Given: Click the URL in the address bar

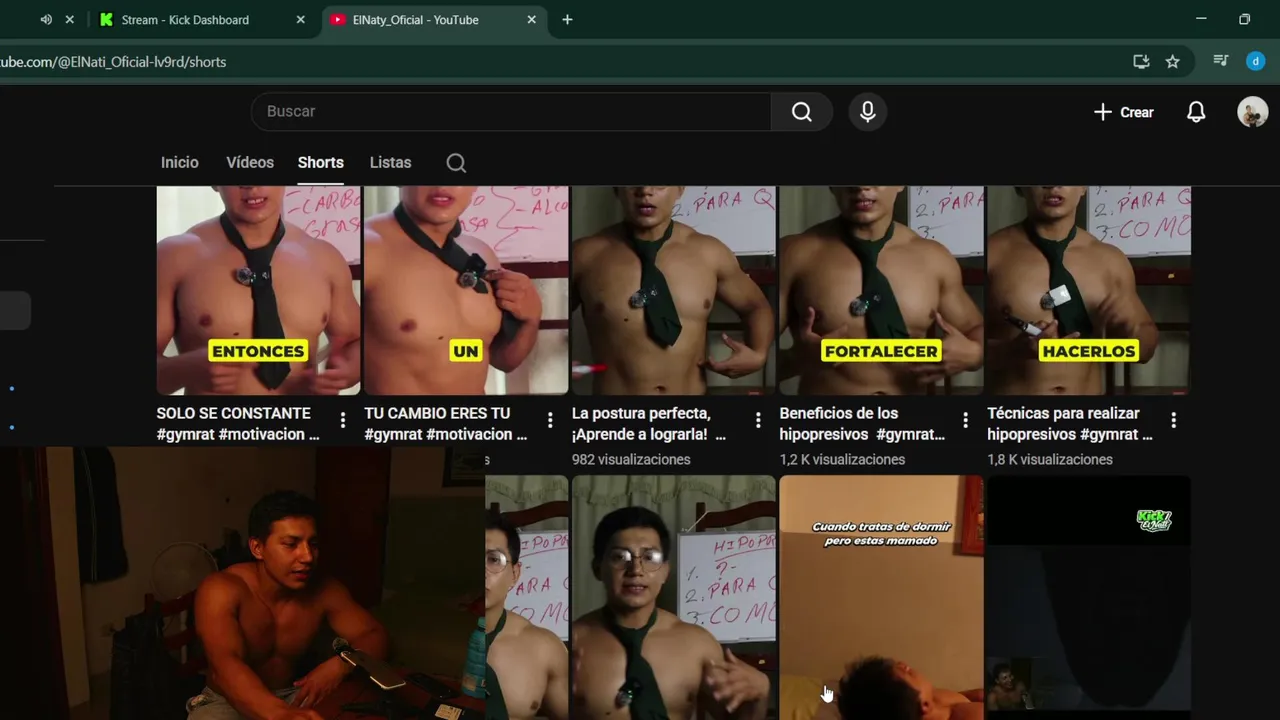Looking at the screenshot, I should pyautogui.click(x=113, y=62).
